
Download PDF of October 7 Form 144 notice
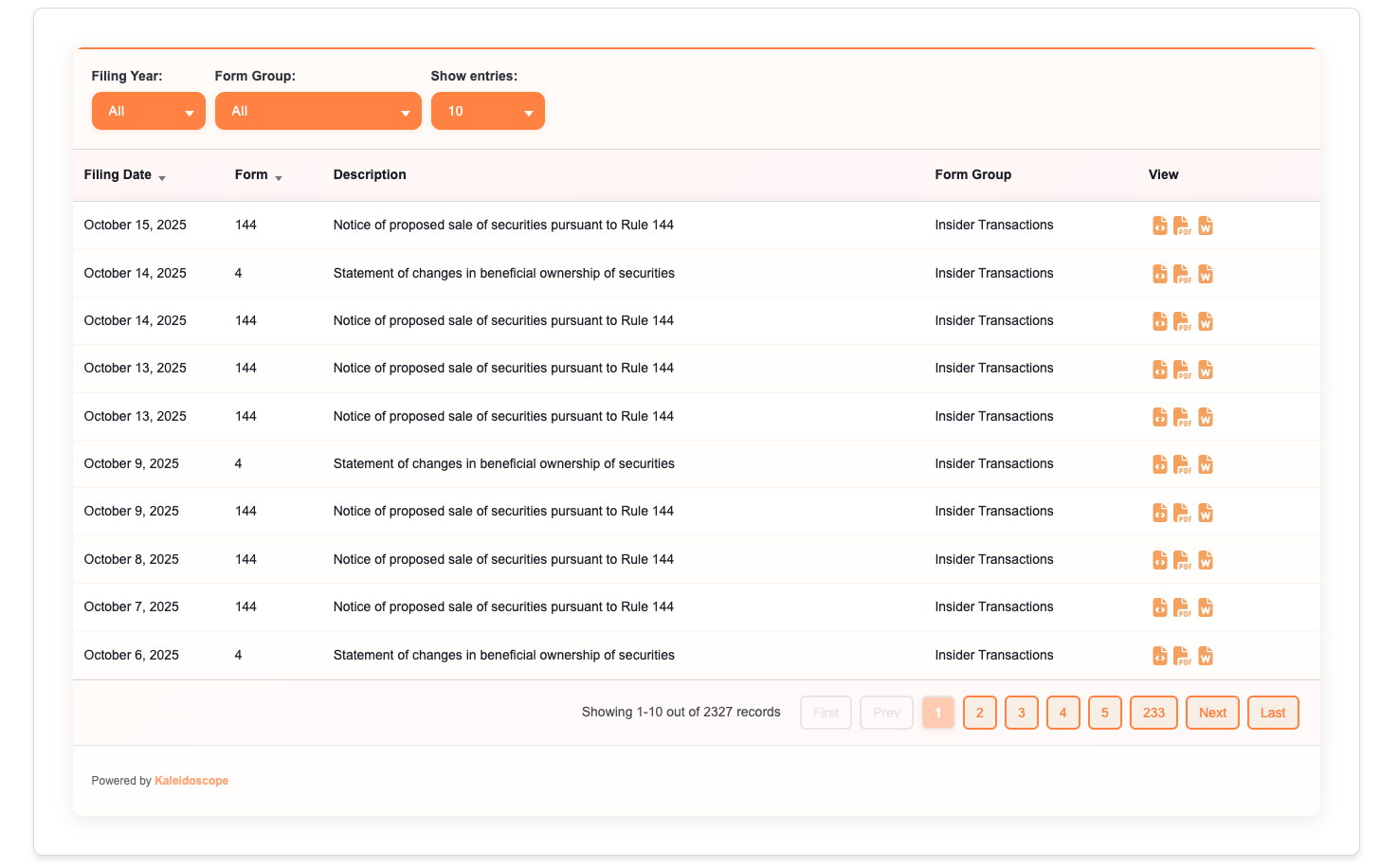[x=1183, y=607]
